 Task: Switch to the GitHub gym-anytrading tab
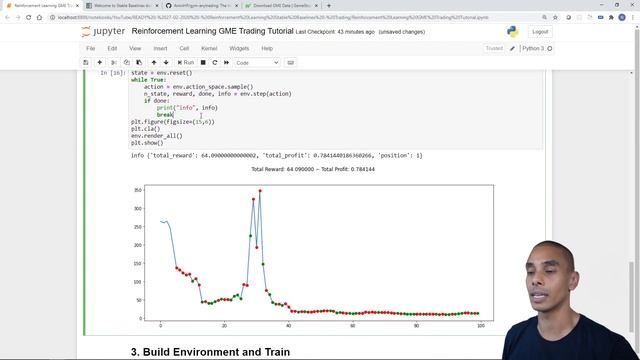[201, 6]
